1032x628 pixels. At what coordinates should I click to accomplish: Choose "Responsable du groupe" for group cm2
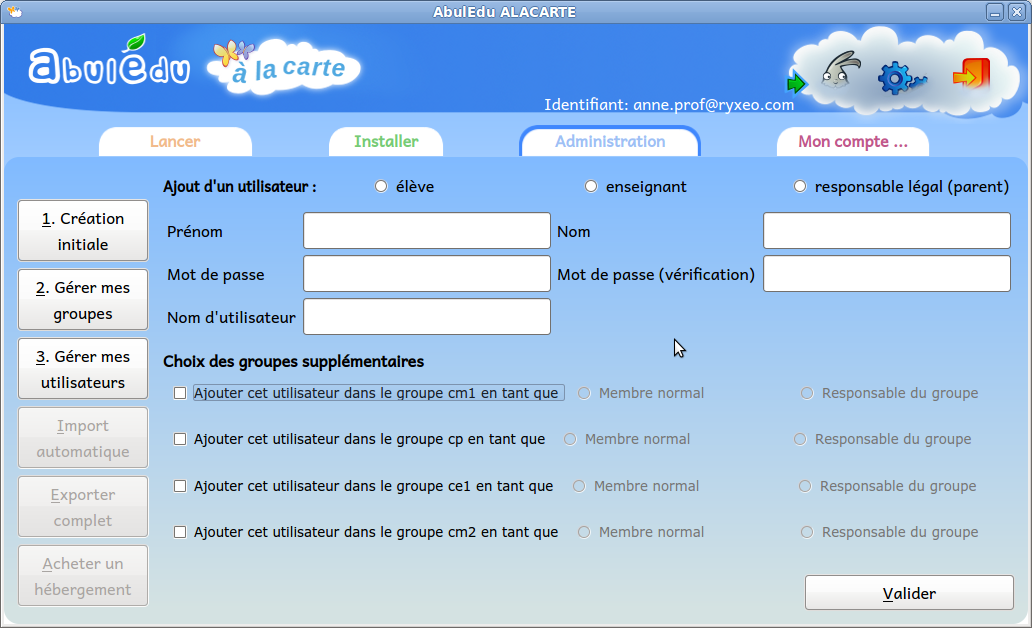pyautogui.click(x=807, y=532)
